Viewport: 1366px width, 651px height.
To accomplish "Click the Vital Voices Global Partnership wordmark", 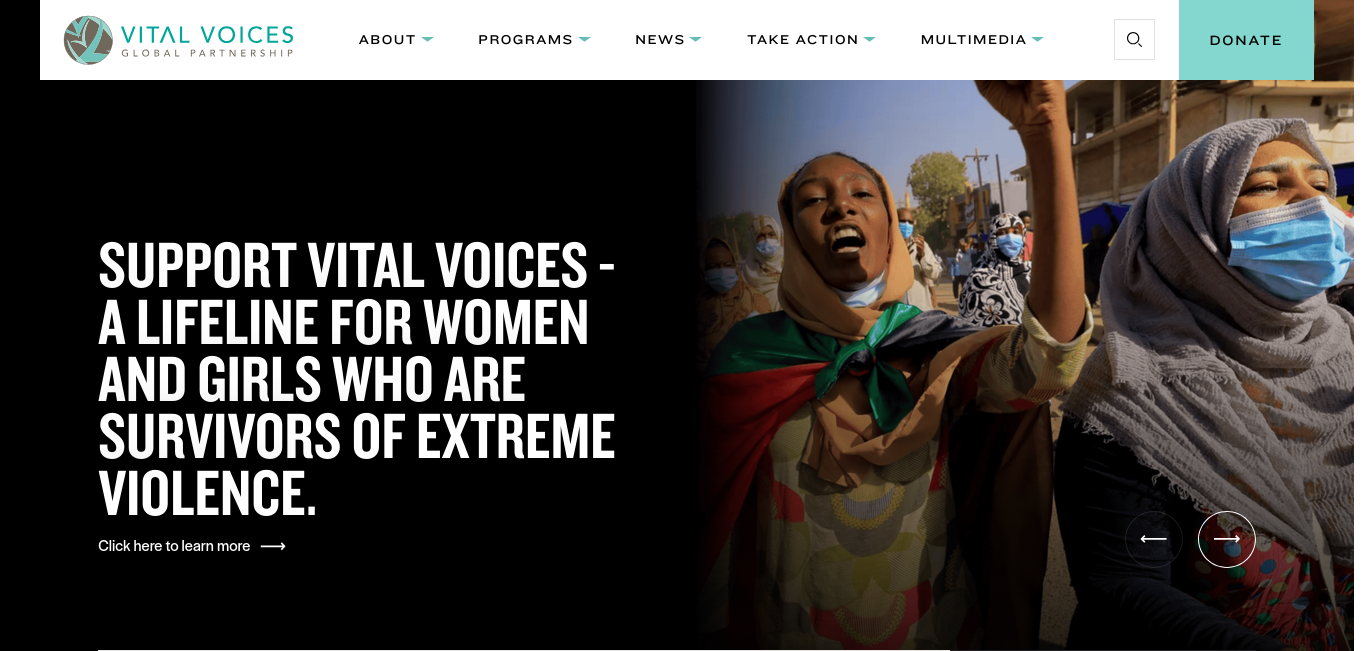I will pyautogui.click(x=207, y=40).
